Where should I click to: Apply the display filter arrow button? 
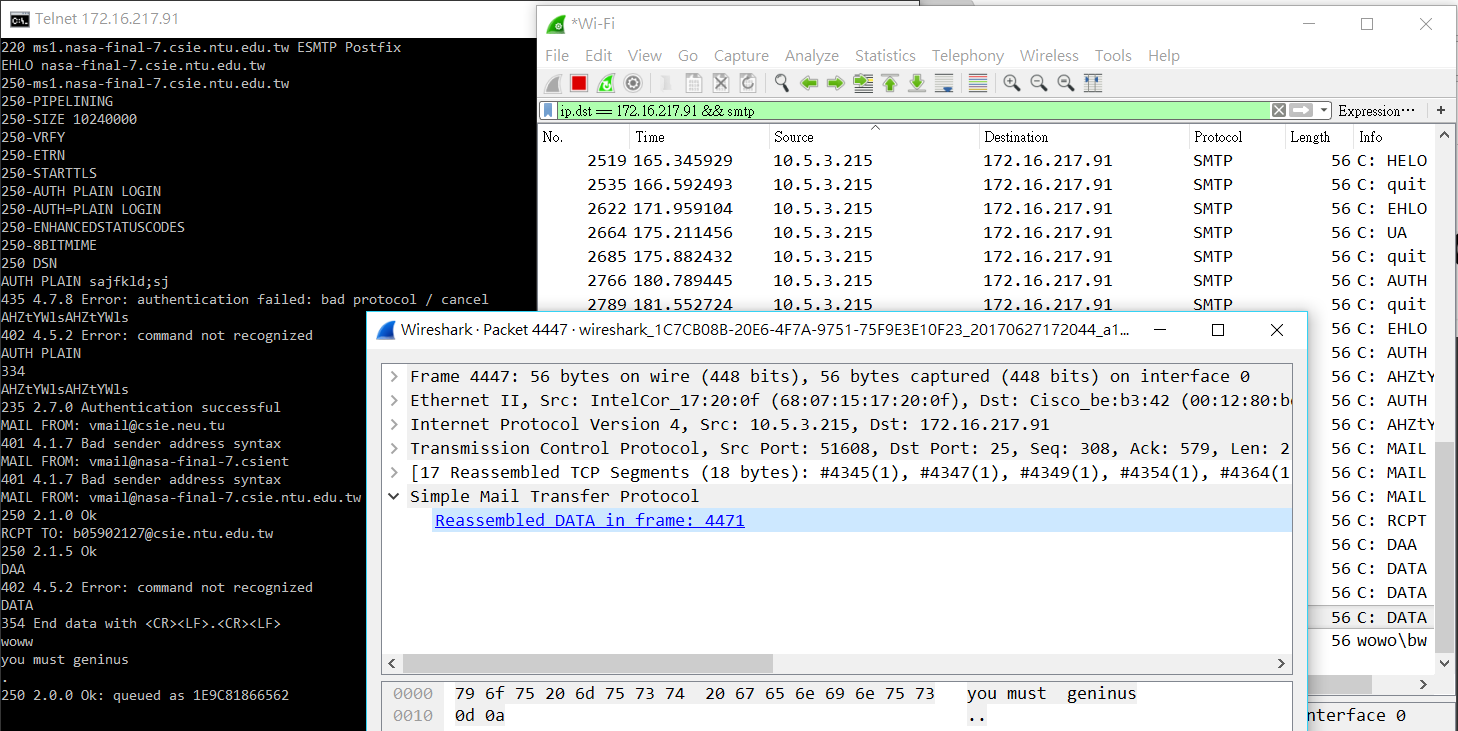click(1301, 110)
